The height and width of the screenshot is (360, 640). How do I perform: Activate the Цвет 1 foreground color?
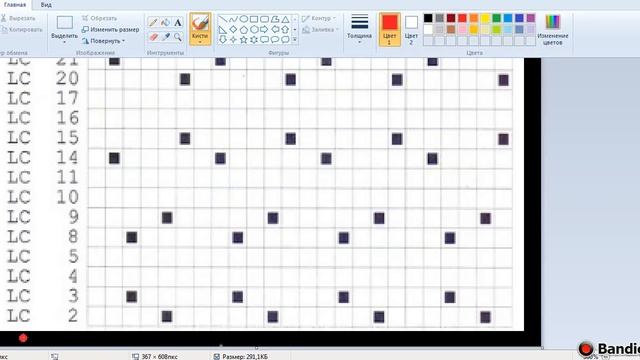click(x=389, y=29)
